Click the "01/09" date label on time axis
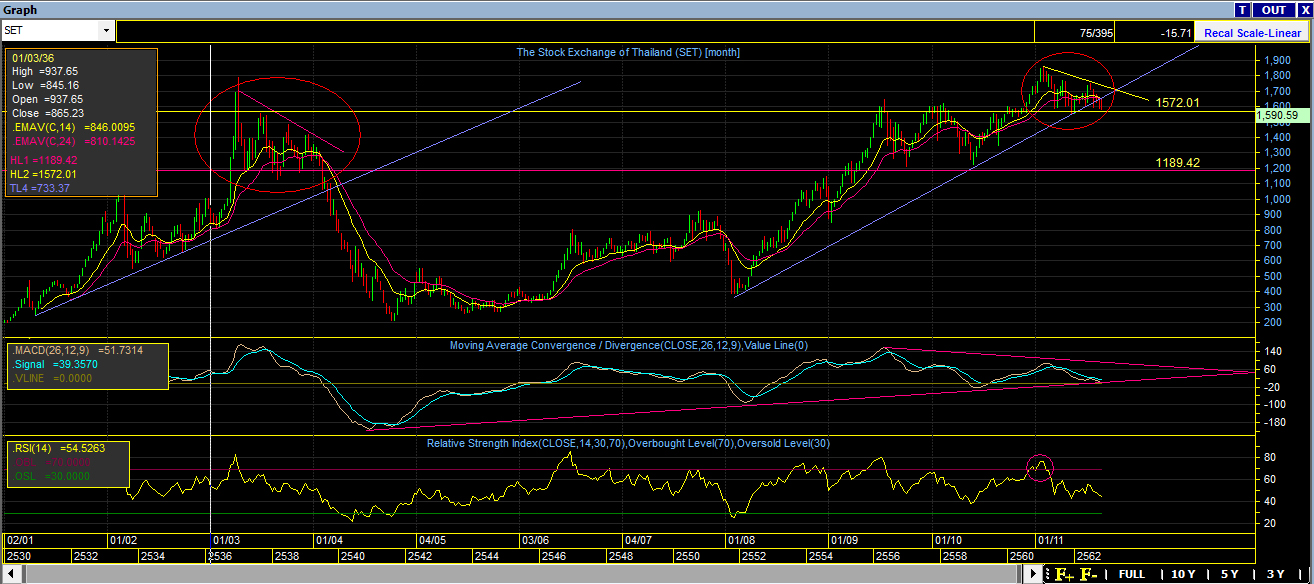Image resolution: width=1314 pixels, height=584 pixels. (x=844, y=540)
